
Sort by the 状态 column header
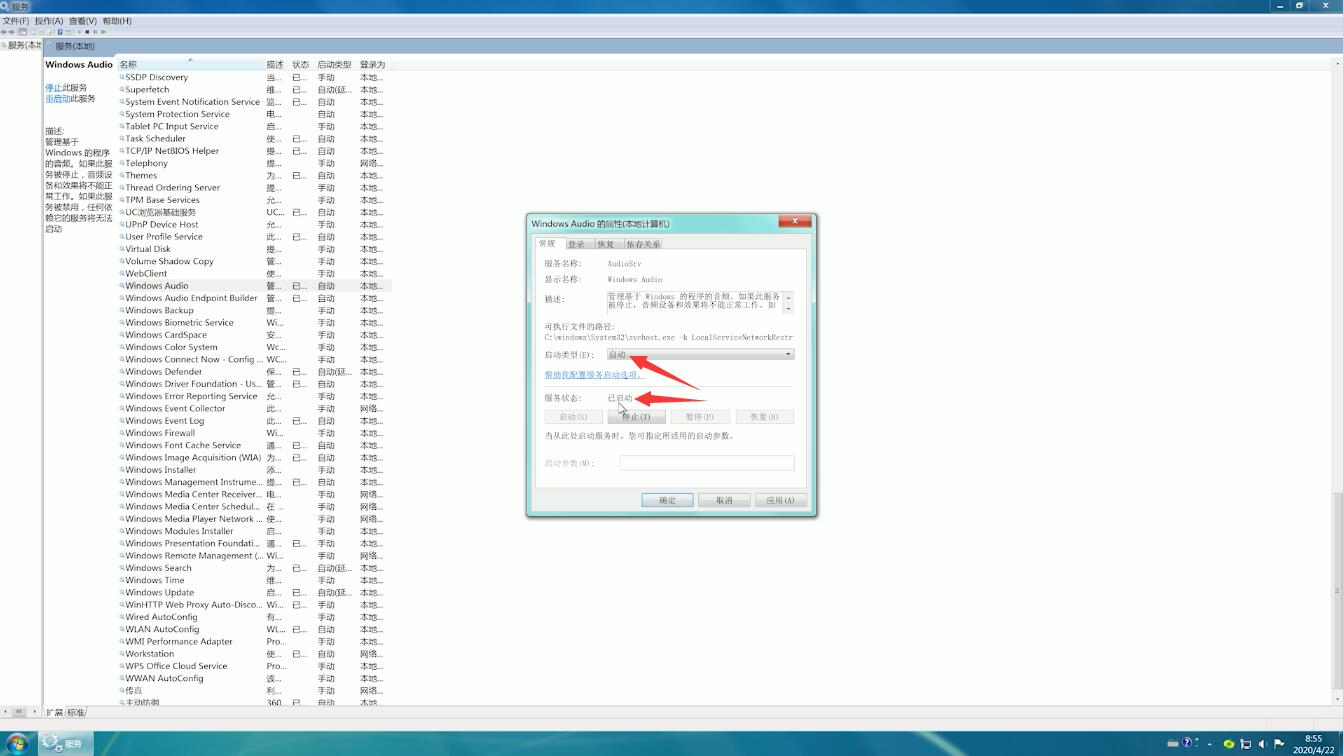tap(301, 64)
